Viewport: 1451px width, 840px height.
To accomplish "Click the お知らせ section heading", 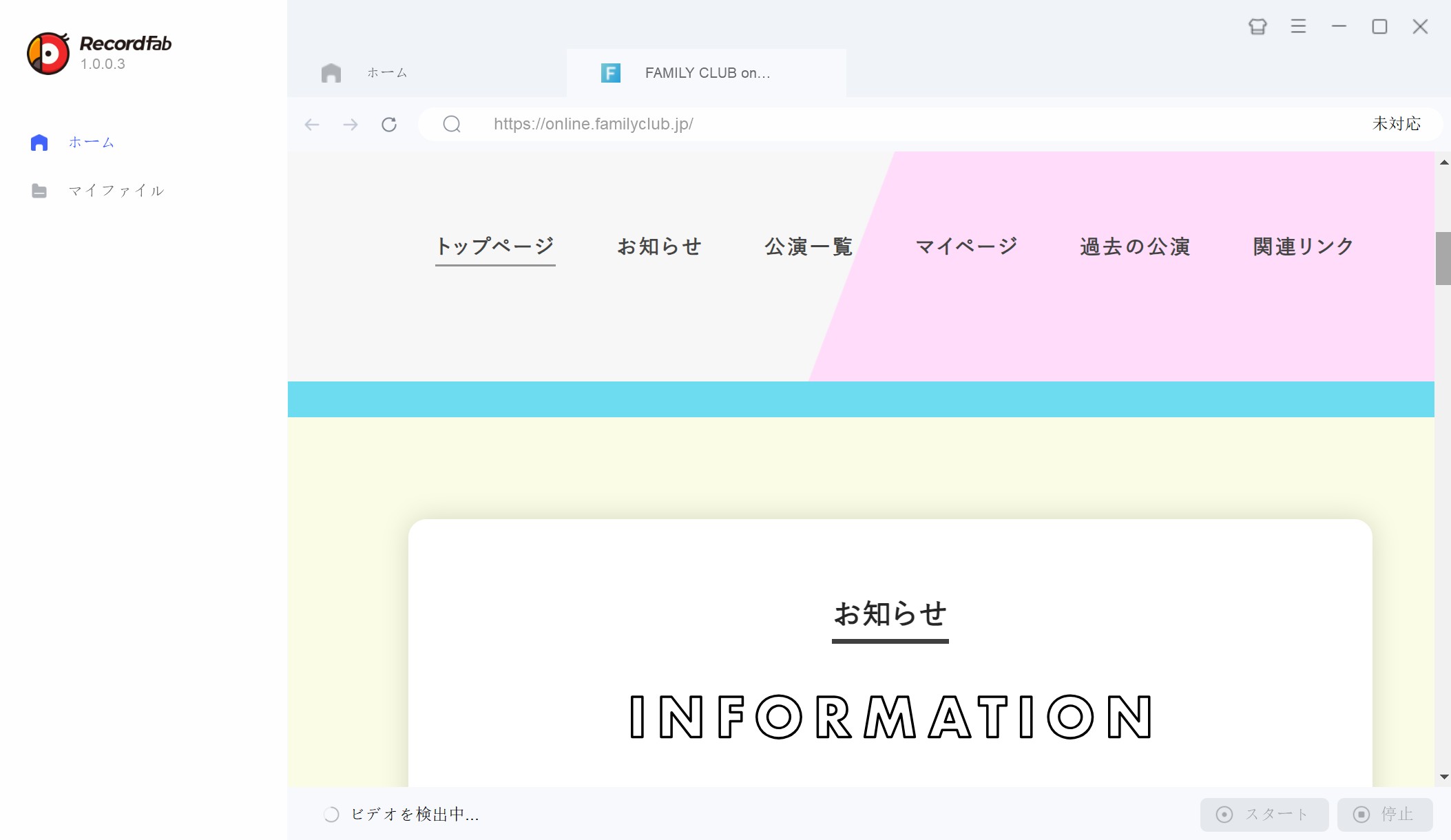I will (890, 614).
